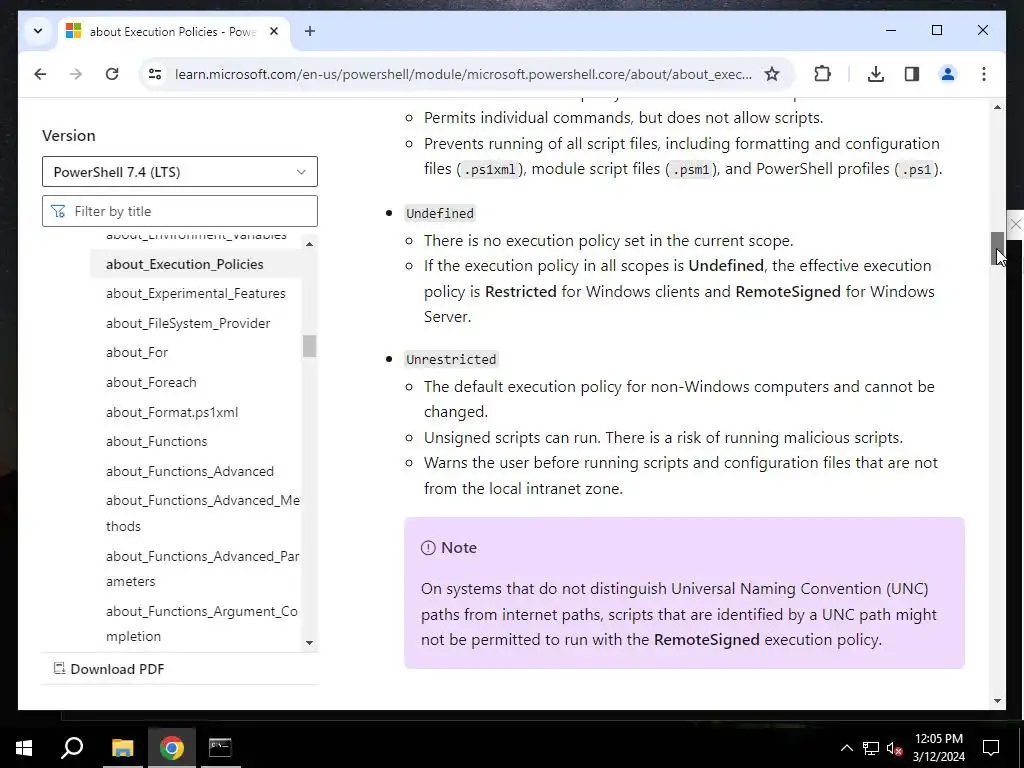Open the network status tray icon
The height and width of the screenshot is (768, 1024).
tap(871, 748)
